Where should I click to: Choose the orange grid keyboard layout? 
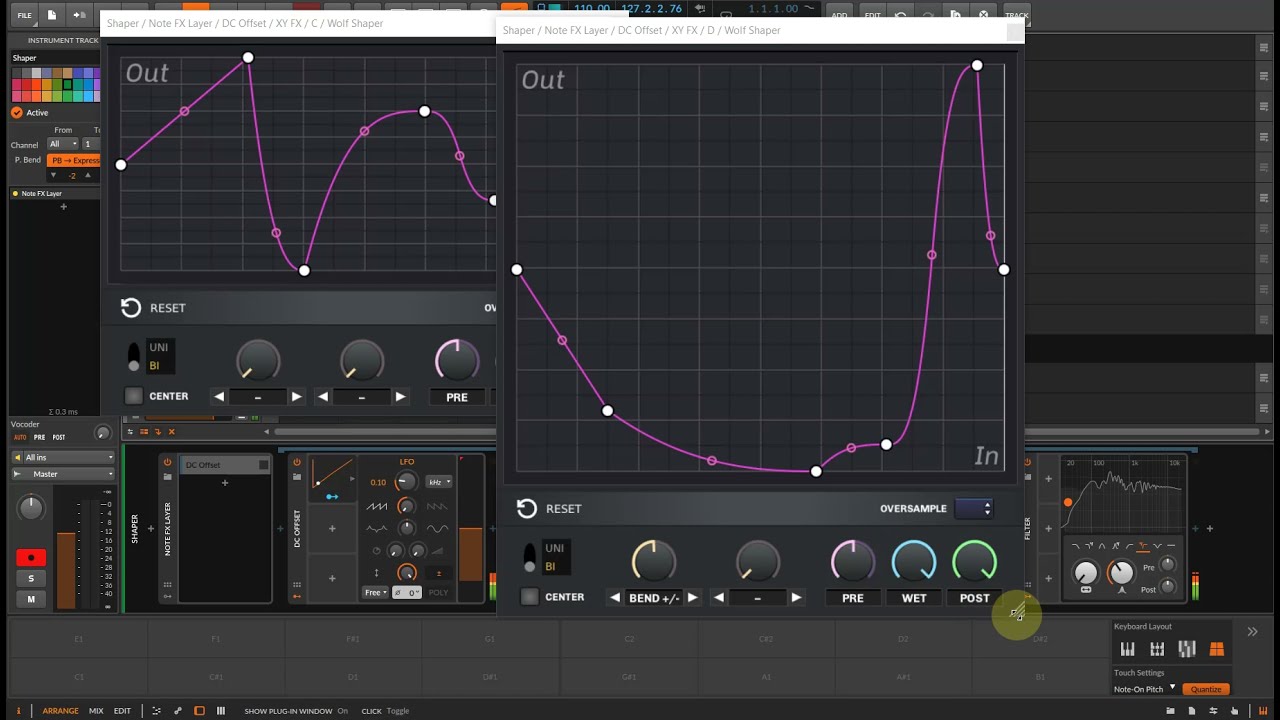tap(1217, 649)
